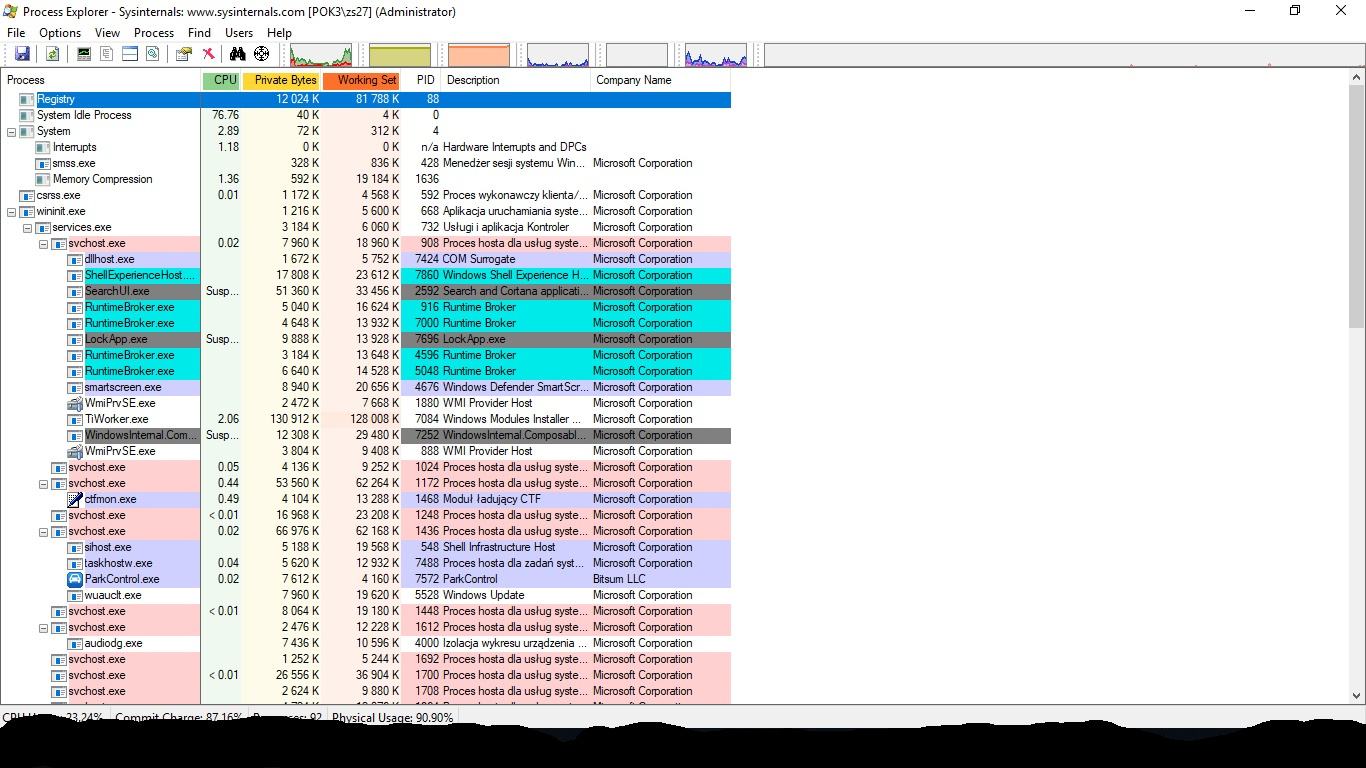Click the process list vertical scrollbar thumb
The height and width of the screenshot is (768, 1366).
pyautogui.click(x=1356, y=206)
